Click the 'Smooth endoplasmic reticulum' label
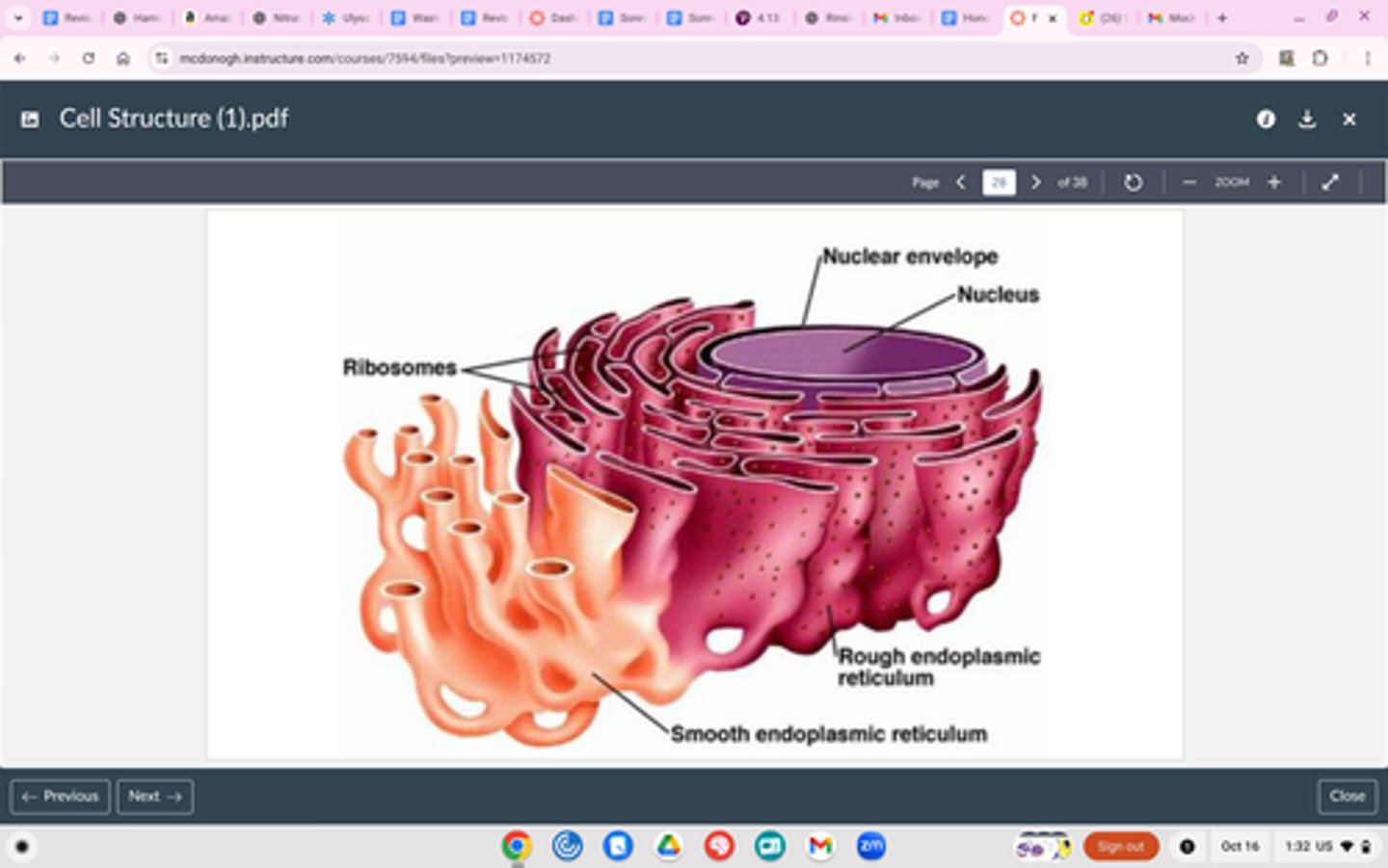 click(x=829, y=734)
